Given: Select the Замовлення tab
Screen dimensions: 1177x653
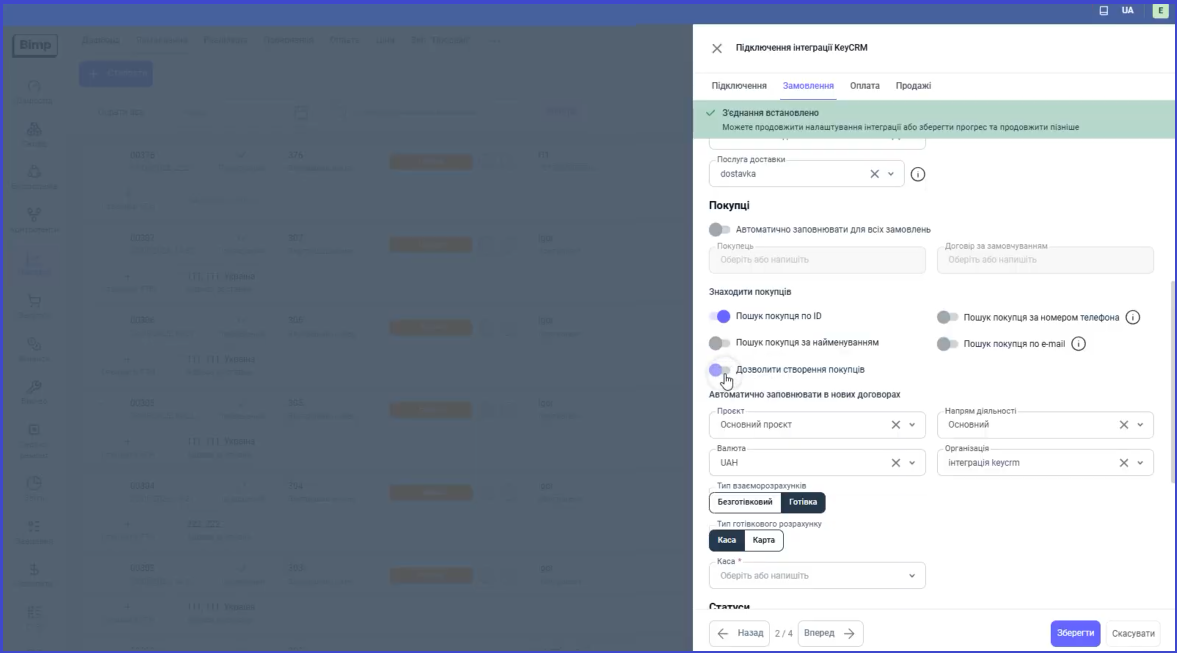Looking at the screenshot, I should pos(808,86).
